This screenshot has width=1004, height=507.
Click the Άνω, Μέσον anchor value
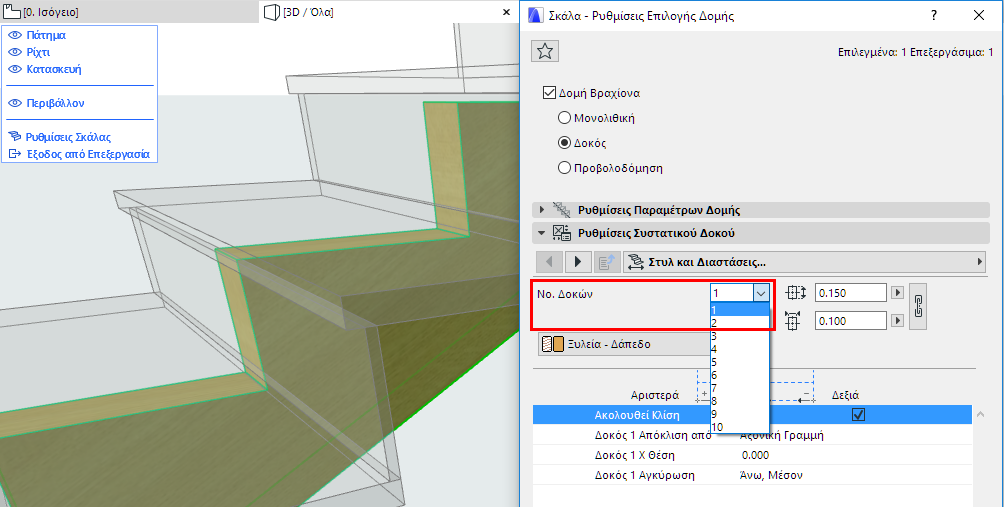[770, 475]
